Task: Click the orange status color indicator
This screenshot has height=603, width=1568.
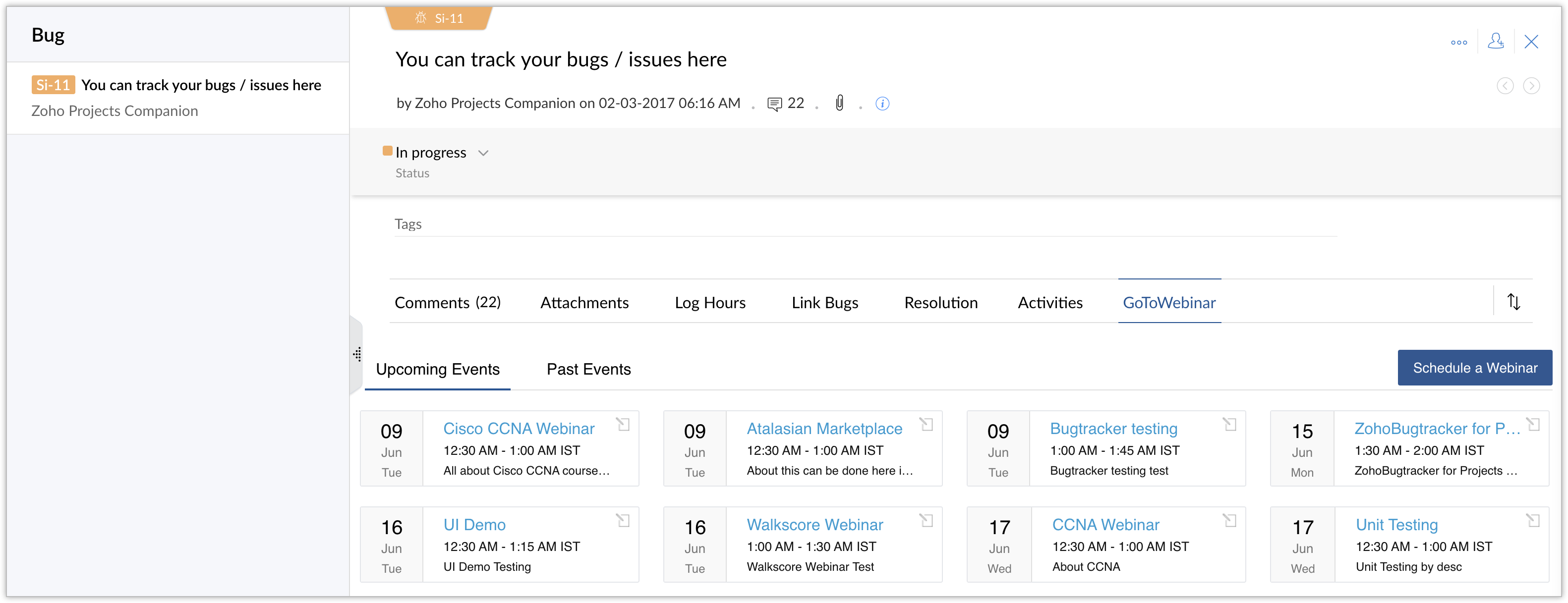Action: pos(387,151)
